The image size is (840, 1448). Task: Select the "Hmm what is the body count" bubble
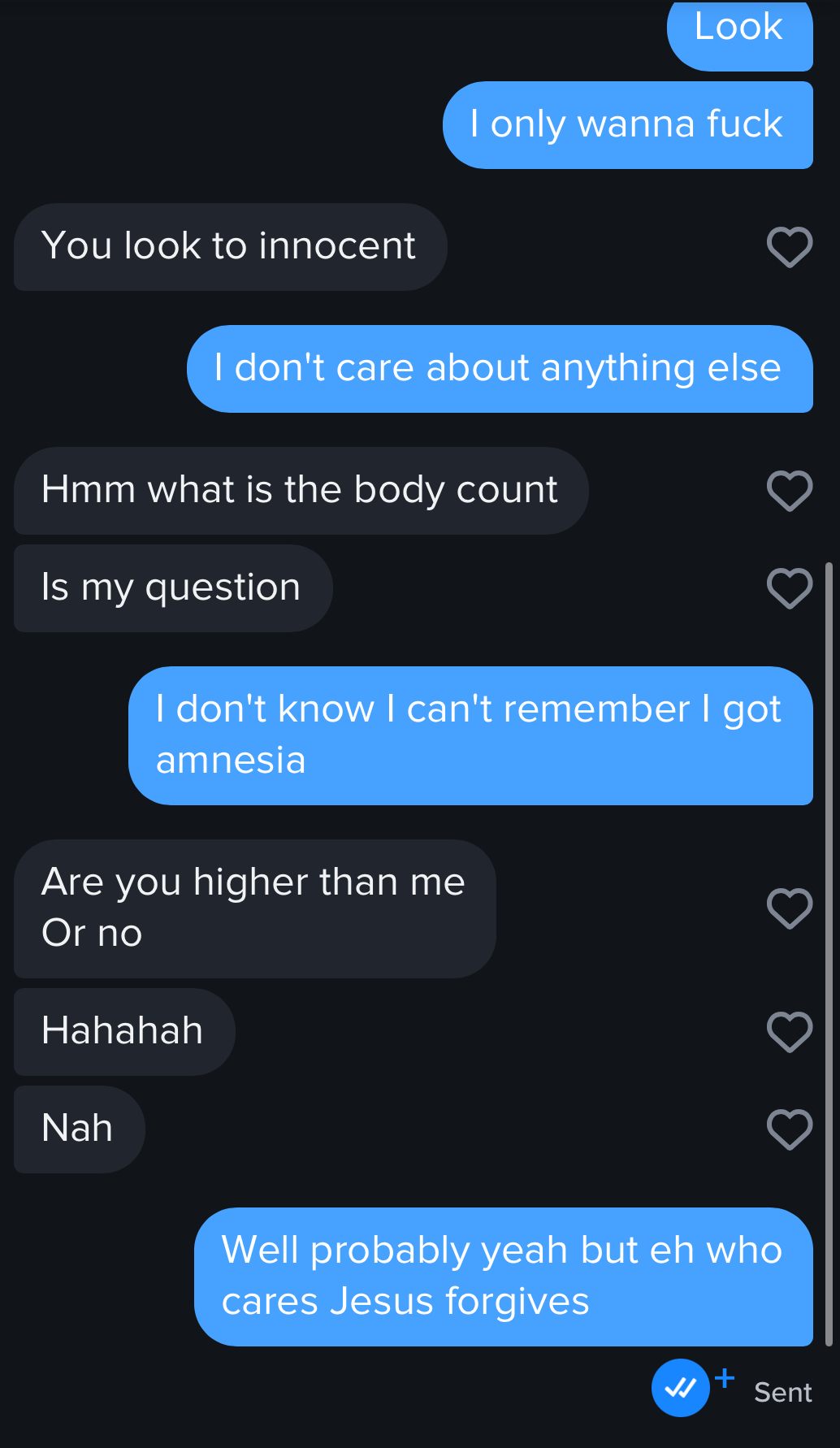(301, 491)
